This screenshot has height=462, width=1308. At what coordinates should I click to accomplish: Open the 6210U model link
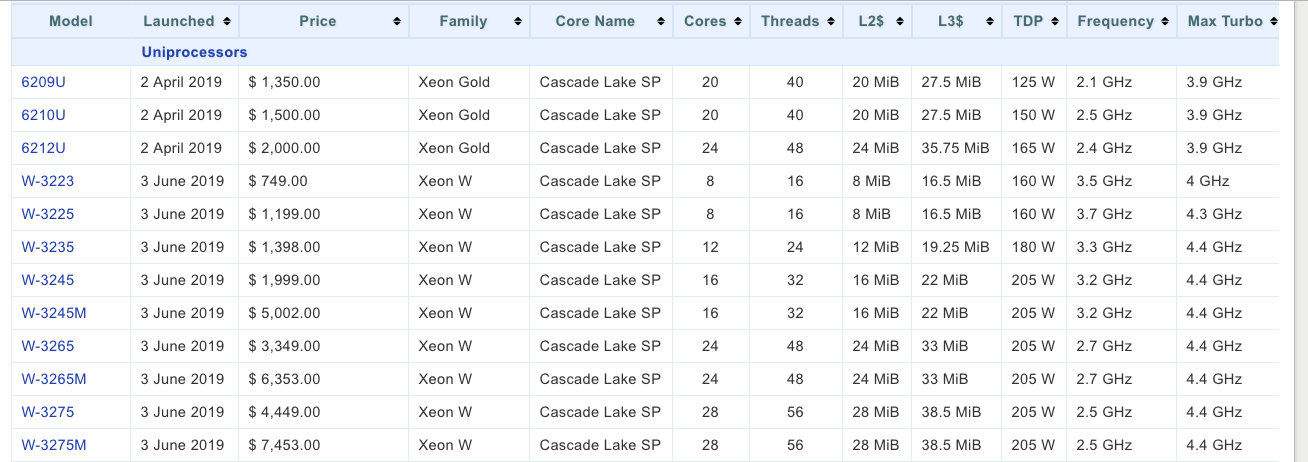pyautogui.click(x=43, y=115)
